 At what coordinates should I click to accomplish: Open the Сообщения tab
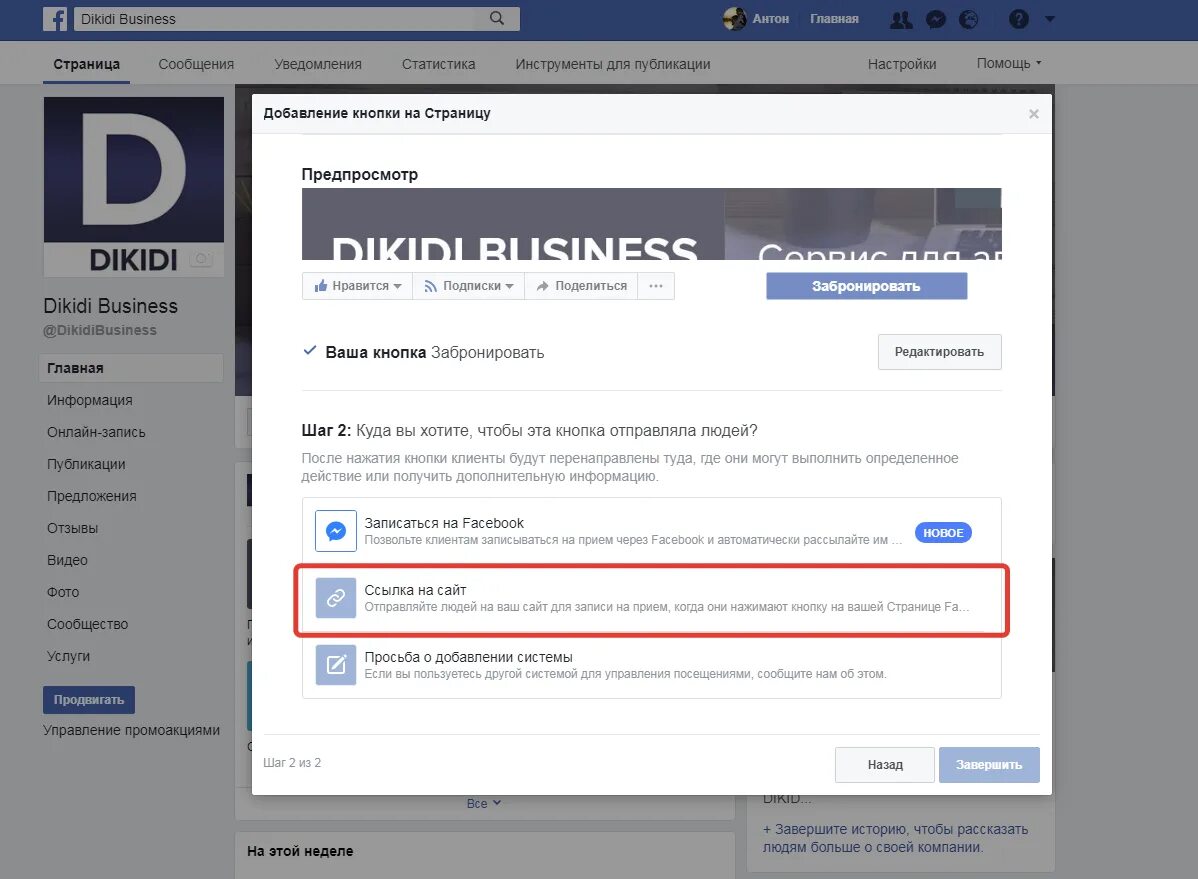pos(196,64)
